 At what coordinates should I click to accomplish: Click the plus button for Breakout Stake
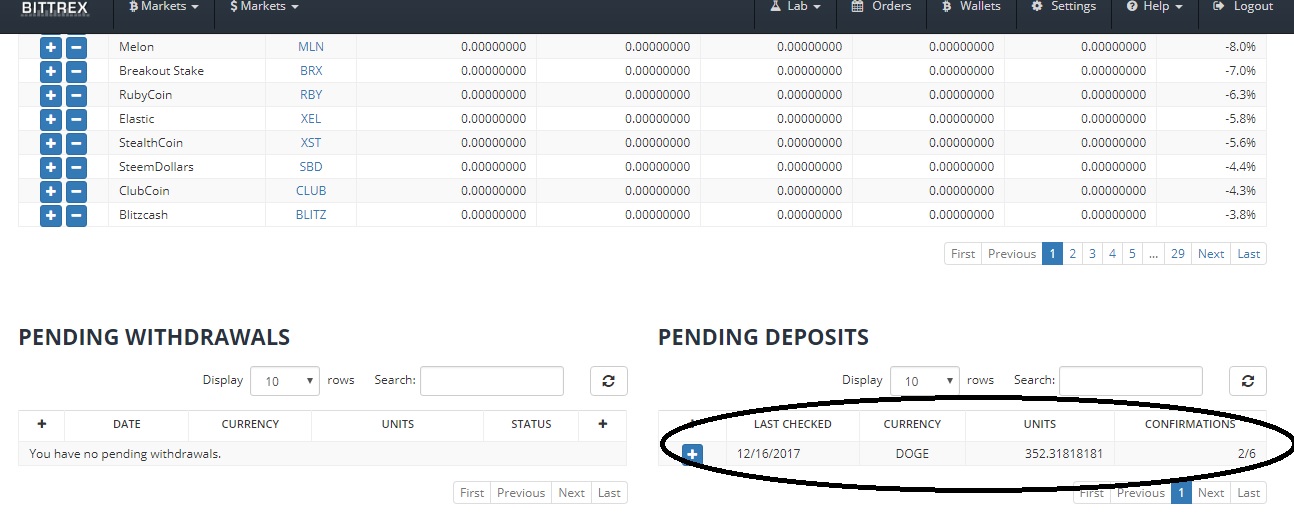(51, 71)
